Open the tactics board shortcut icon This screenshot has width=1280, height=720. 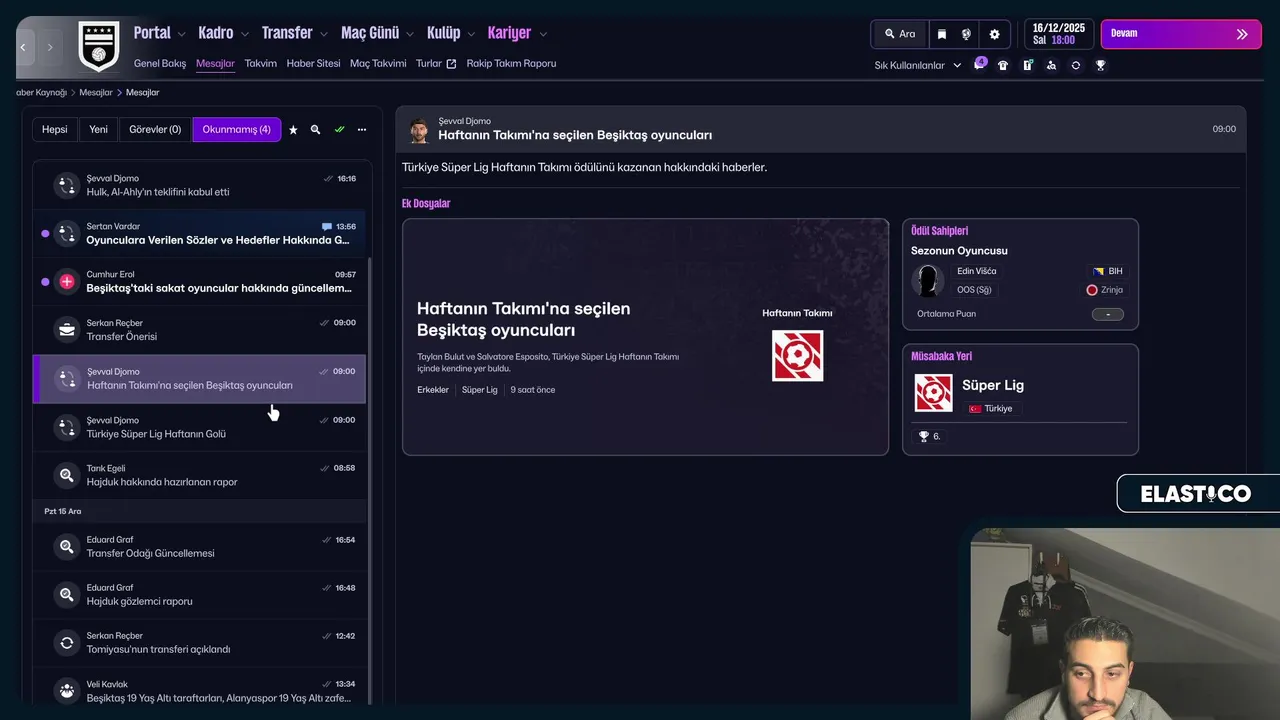[x=1027, y=65]
